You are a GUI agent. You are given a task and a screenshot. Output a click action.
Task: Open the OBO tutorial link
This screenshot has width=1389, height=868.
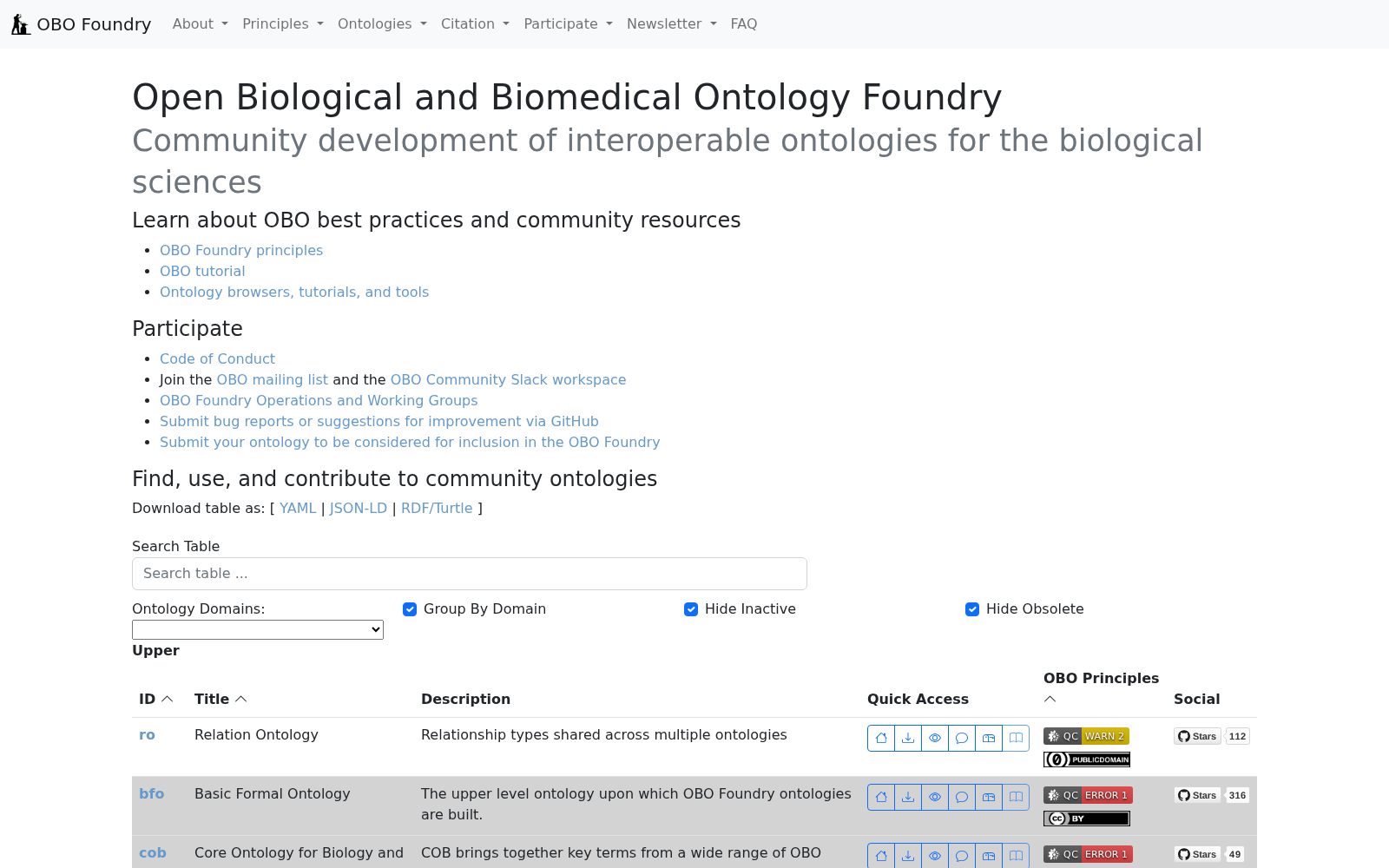click(x=202, y=271)
